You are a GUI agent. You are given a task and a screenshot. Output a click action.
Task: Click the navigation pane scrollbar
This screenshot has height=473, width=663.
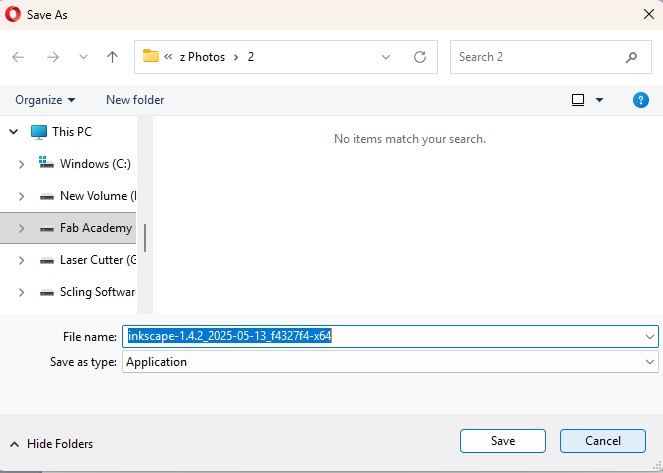click(145, 237)
